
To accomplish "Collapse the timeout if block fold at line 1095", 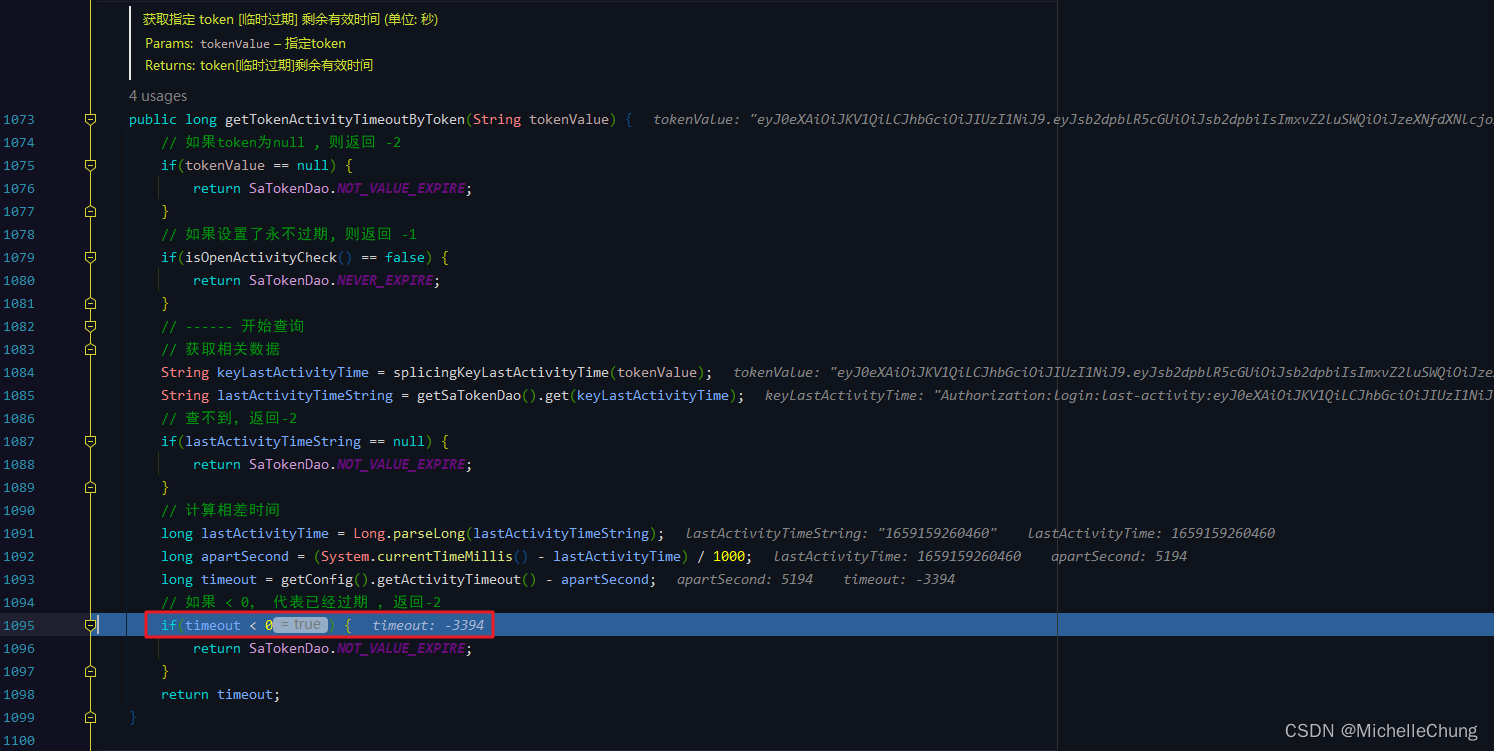I will (90, 625).
